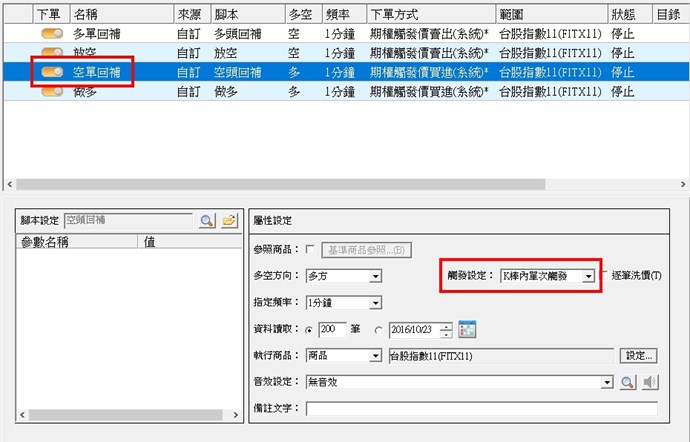The height and width of the screenshot is (442, 690).
Task: Search sound effect with magnifier icon
Action: click(x=627, y=382)
